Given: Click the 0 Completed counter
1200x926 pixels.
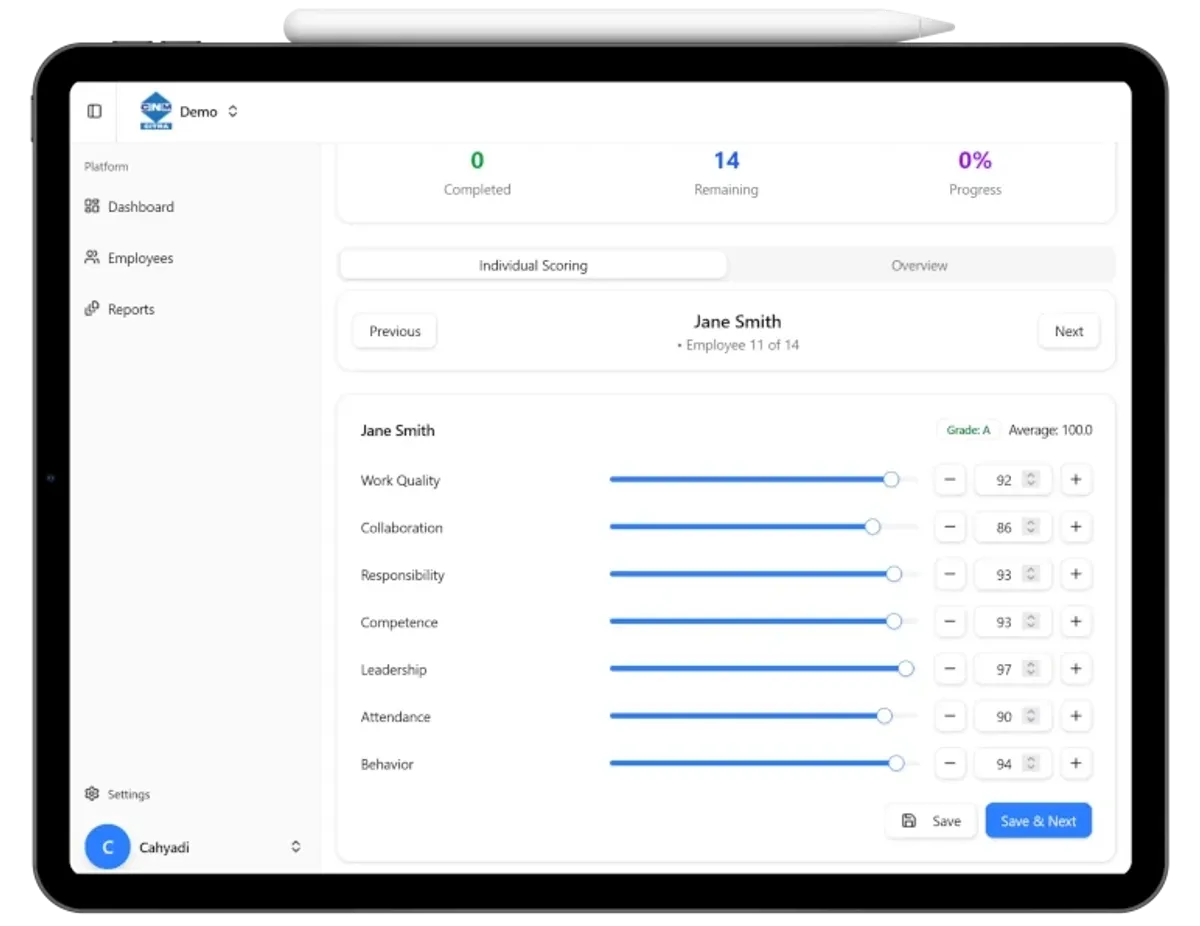Looking at the screenshot, I should coord(477,173).
